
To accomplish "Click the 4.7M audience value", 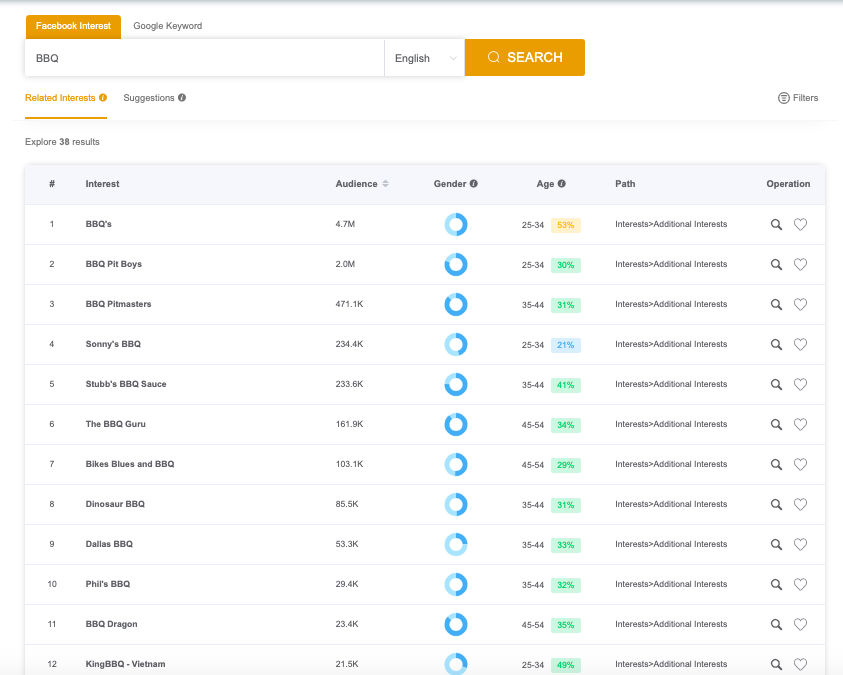I will (345, 224).
